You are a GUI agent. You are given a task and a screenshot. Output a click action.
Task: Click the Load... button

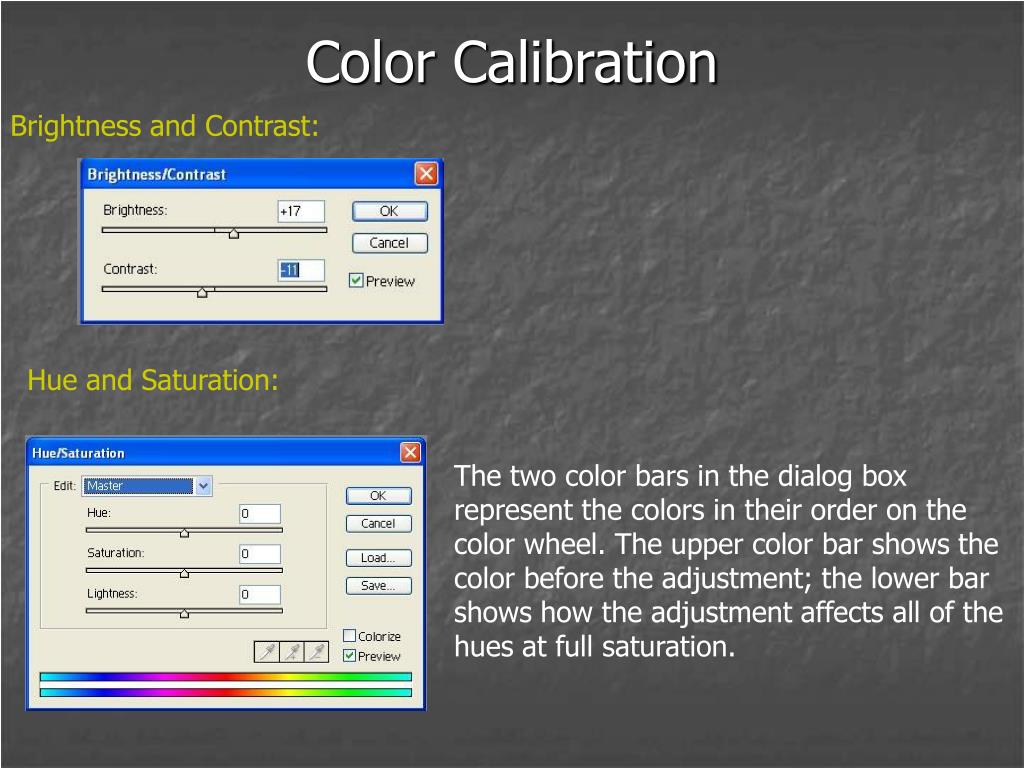point(379,558)
